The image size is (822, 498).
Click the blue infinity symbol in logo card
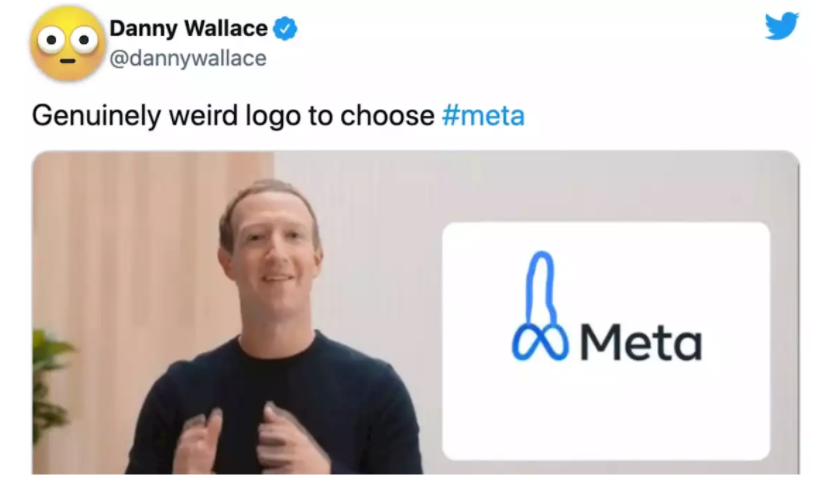click(540, 342)
